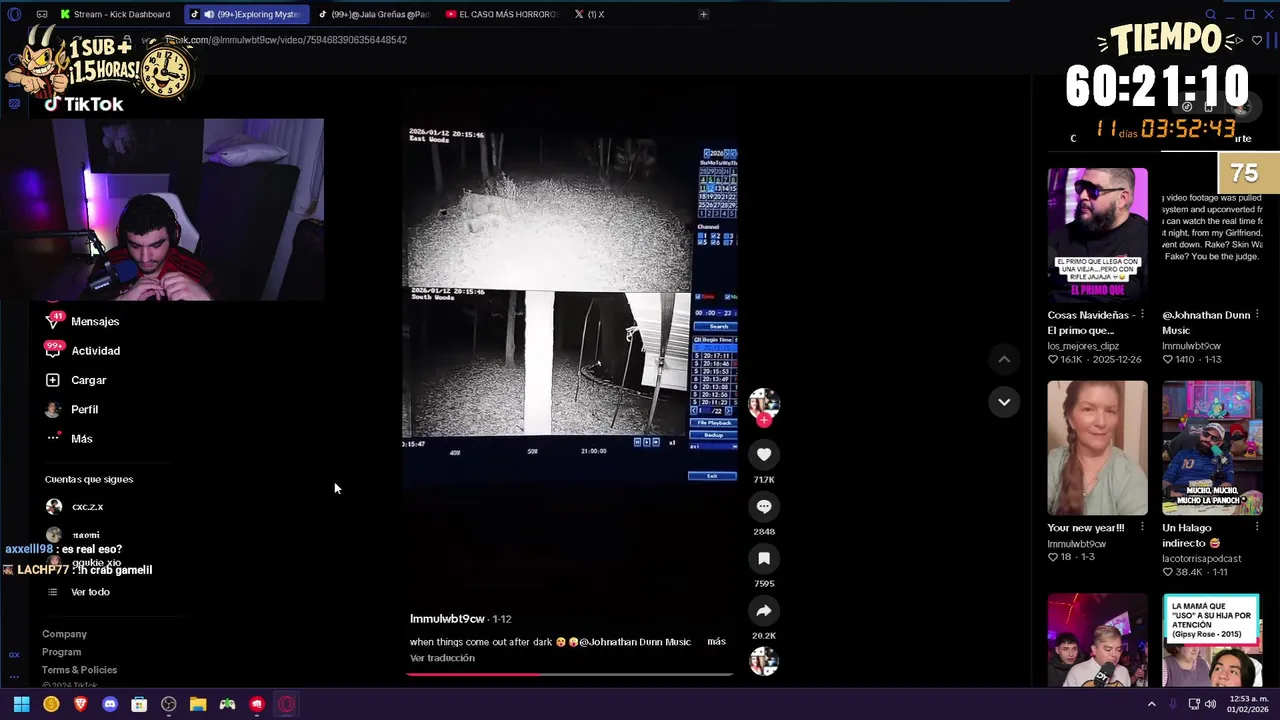Switch to the '(1) X' tab
This screenshot has width=1280, height=720.
tap(590, 14)
